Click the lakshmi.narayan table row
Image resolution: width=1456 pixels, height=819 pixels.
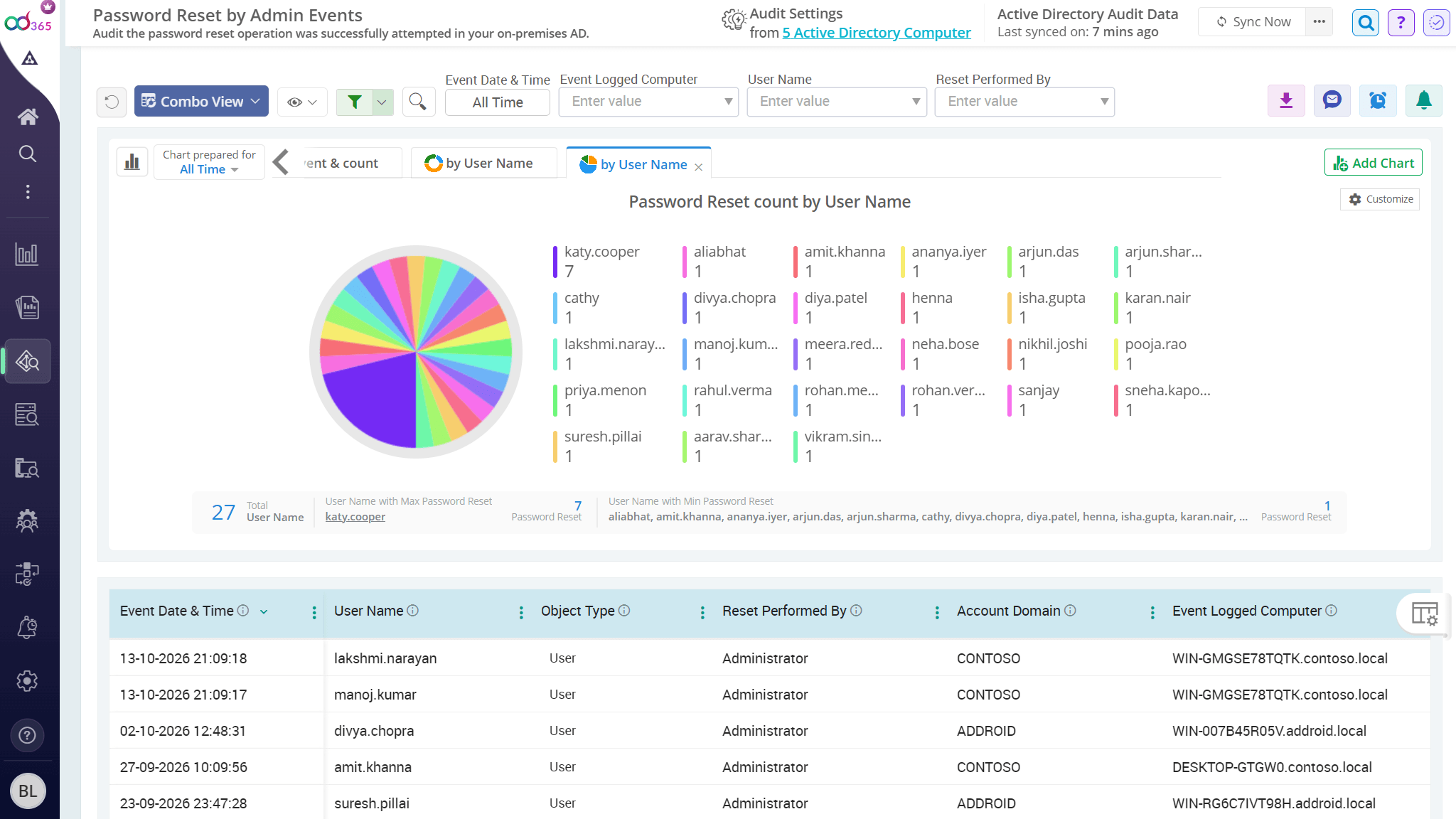769,658
